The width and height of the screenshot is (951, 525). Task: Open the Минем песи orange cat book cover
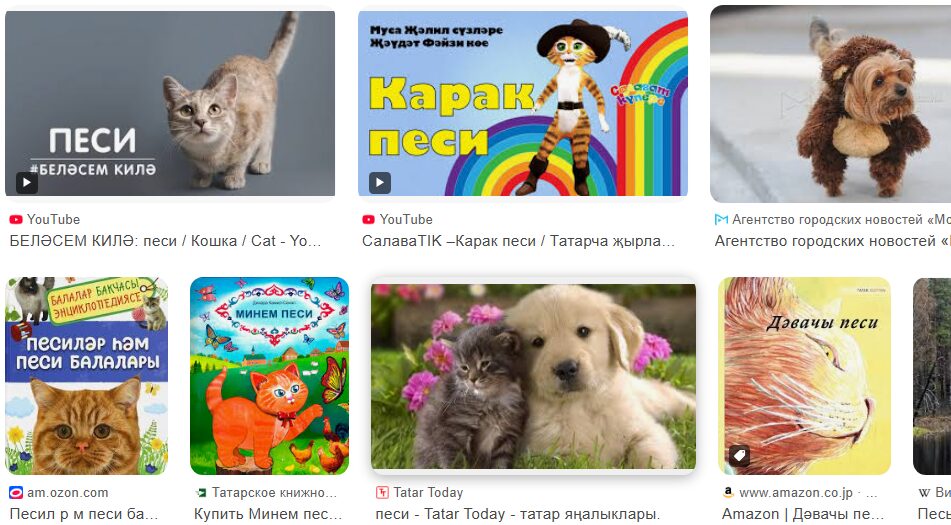pos(270,376)
